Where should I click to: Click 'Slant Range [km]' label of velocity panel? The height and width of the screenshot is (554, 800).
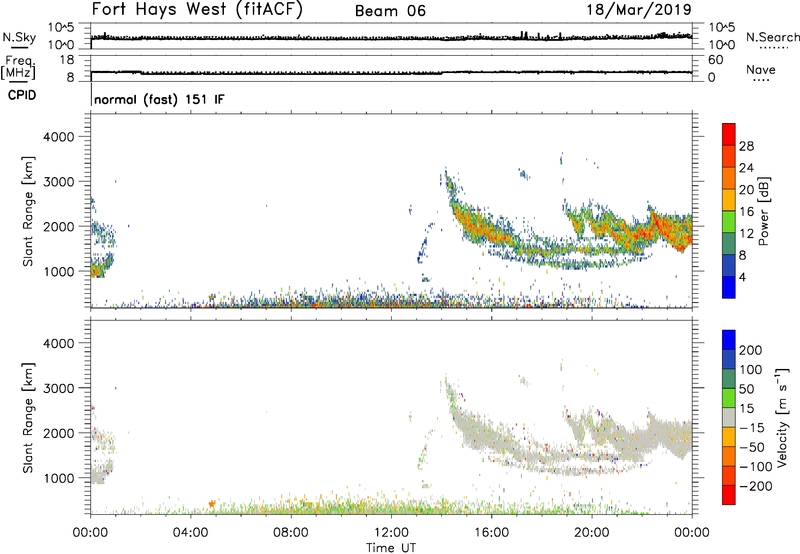28,418
